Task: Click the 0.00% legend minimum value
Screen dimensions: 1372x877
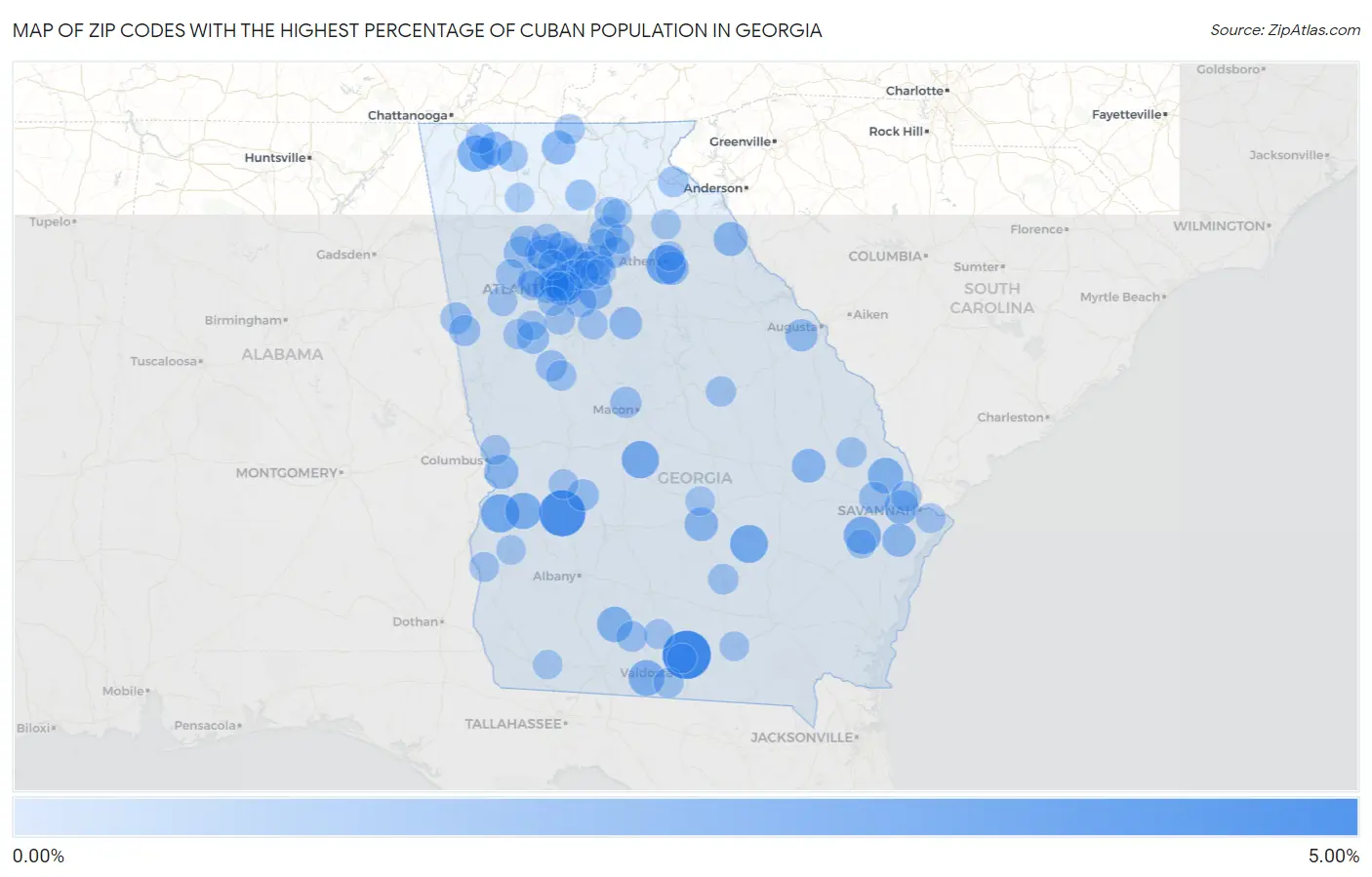Action: pyautogui.click(x=38, y=856)
